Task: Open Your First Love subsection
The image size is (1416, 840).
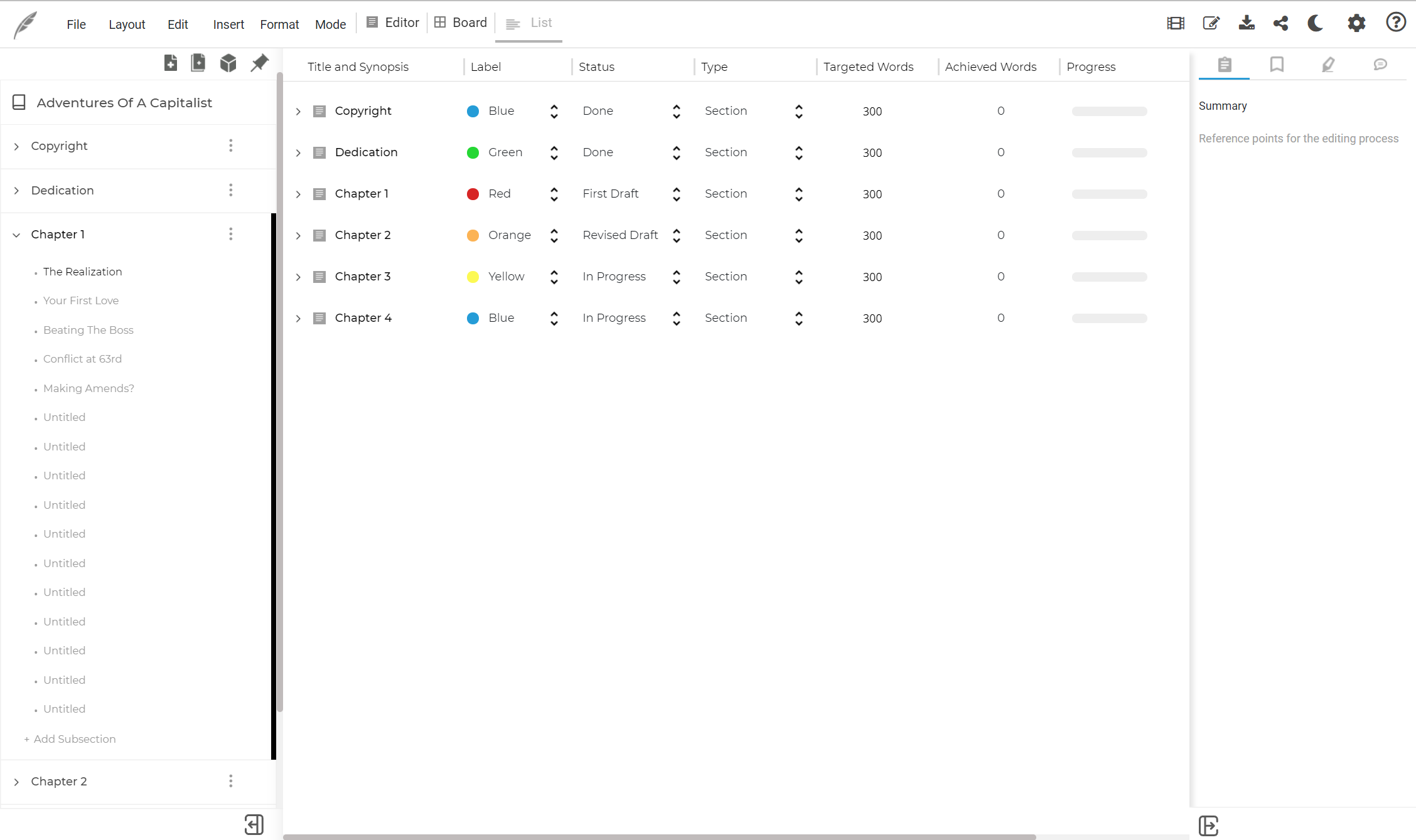Action: [x=81, y=300]
